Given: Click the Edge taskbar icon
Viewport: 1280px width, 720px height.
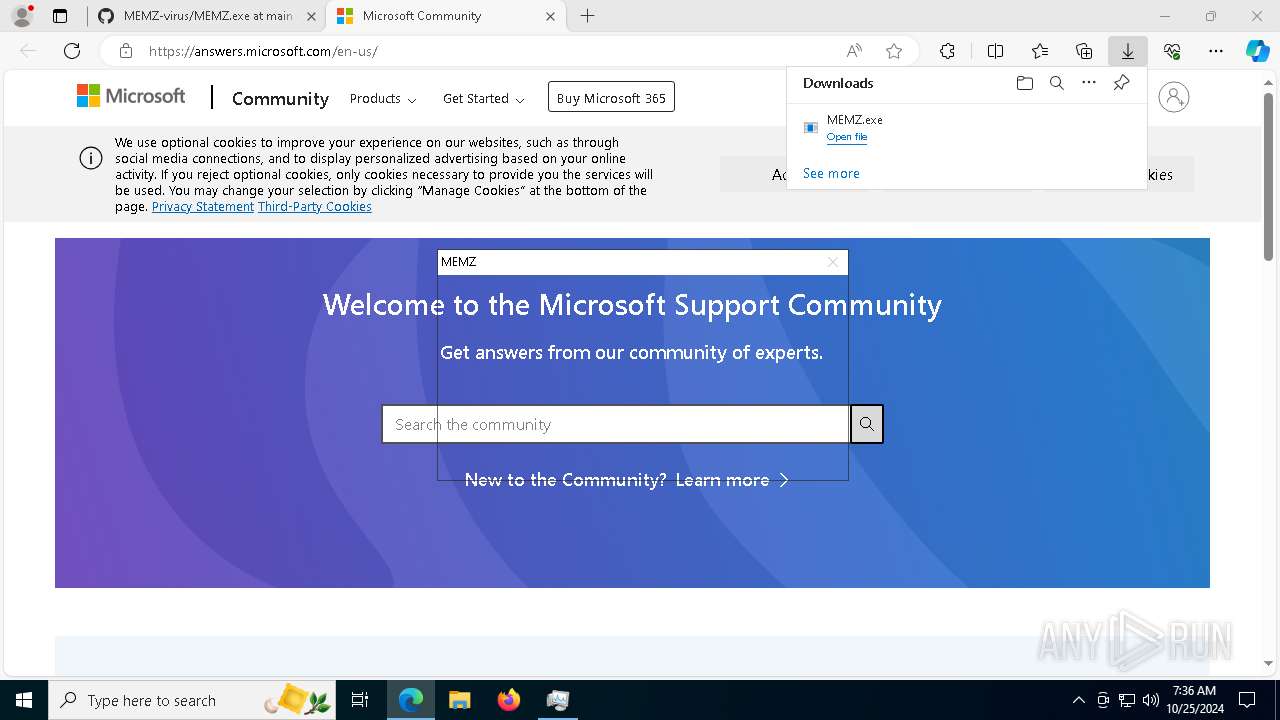Looking at the screenshot, I should [411, 700].
